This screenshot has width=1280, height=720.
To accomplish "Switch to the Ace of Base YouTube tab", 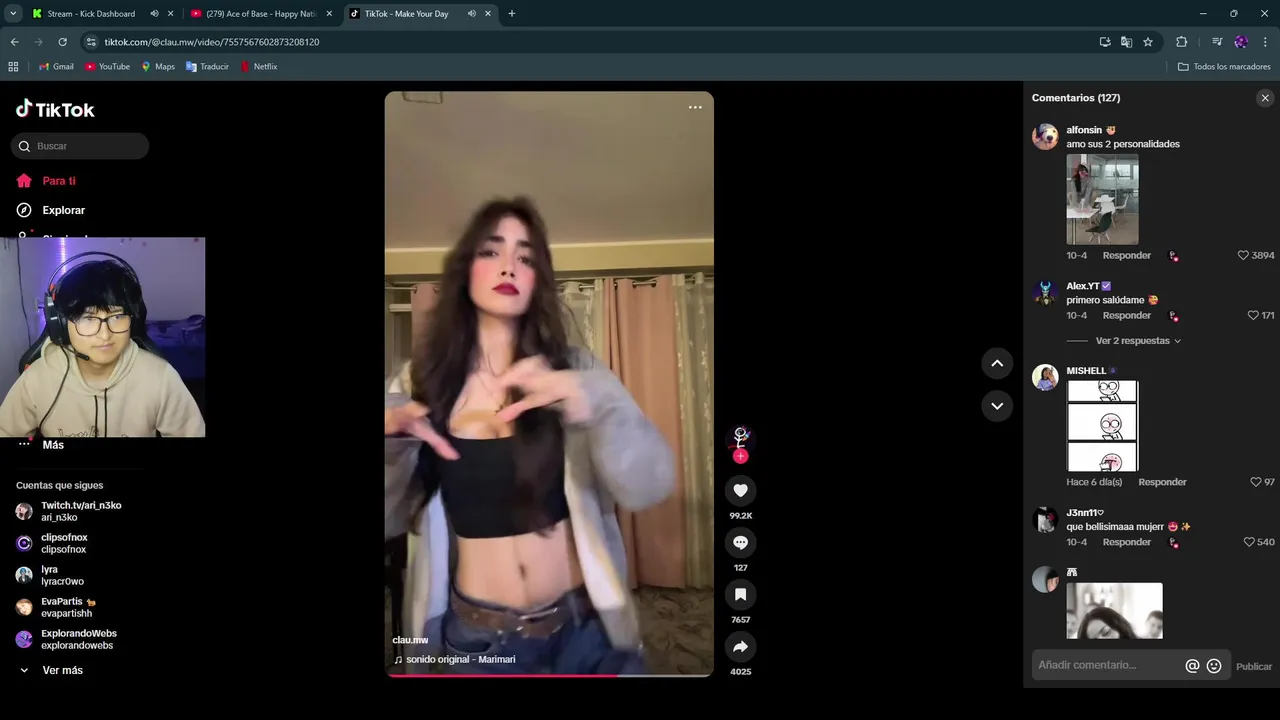I will click(260, 14).
